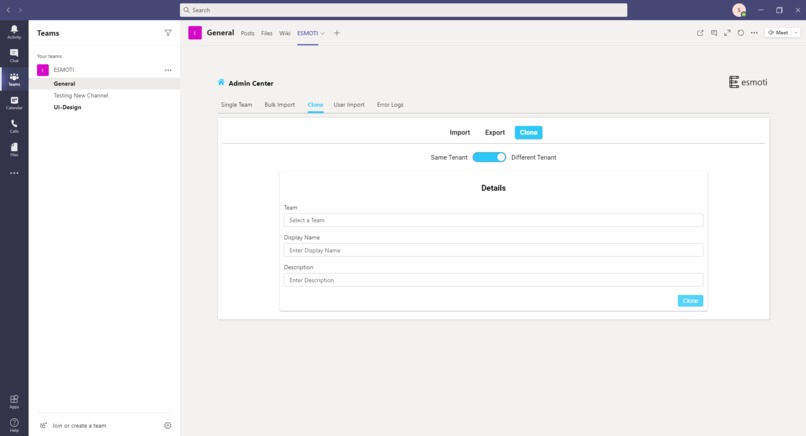Select the Clone tab in Admin Center
Screen dimensions: 806x436
coord(316,105)
